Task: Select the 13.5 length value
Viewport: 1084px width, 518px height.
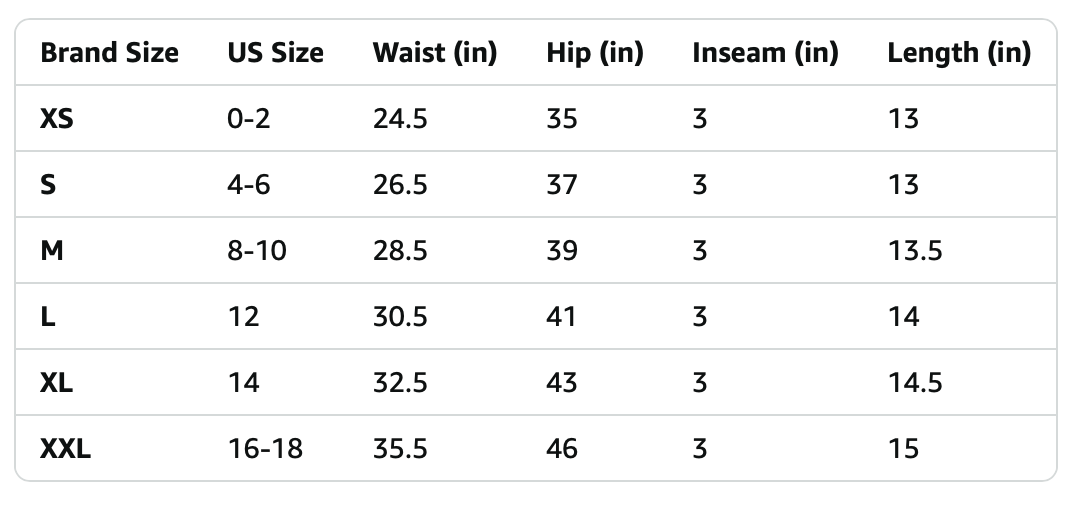Action: pos(914,251)
